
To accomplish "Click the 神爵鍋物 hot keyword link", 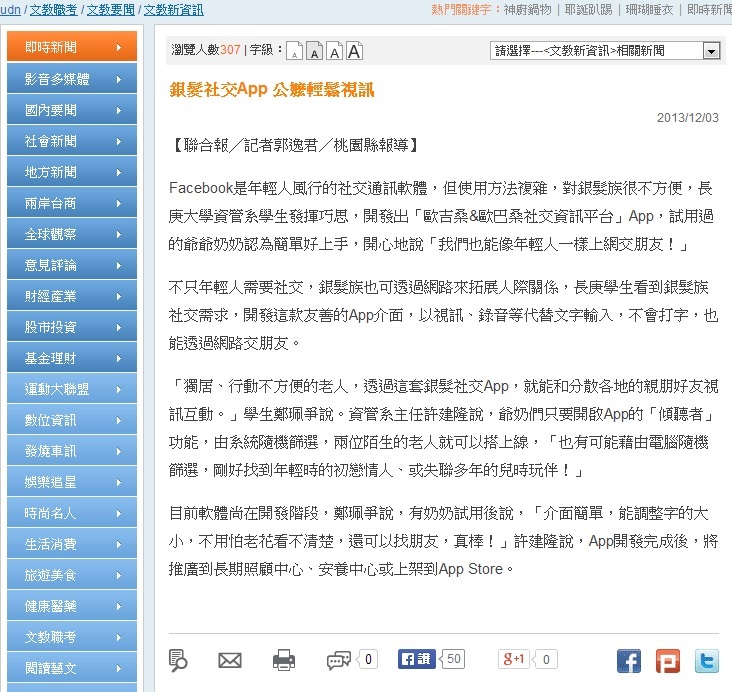I will point(530,9).
